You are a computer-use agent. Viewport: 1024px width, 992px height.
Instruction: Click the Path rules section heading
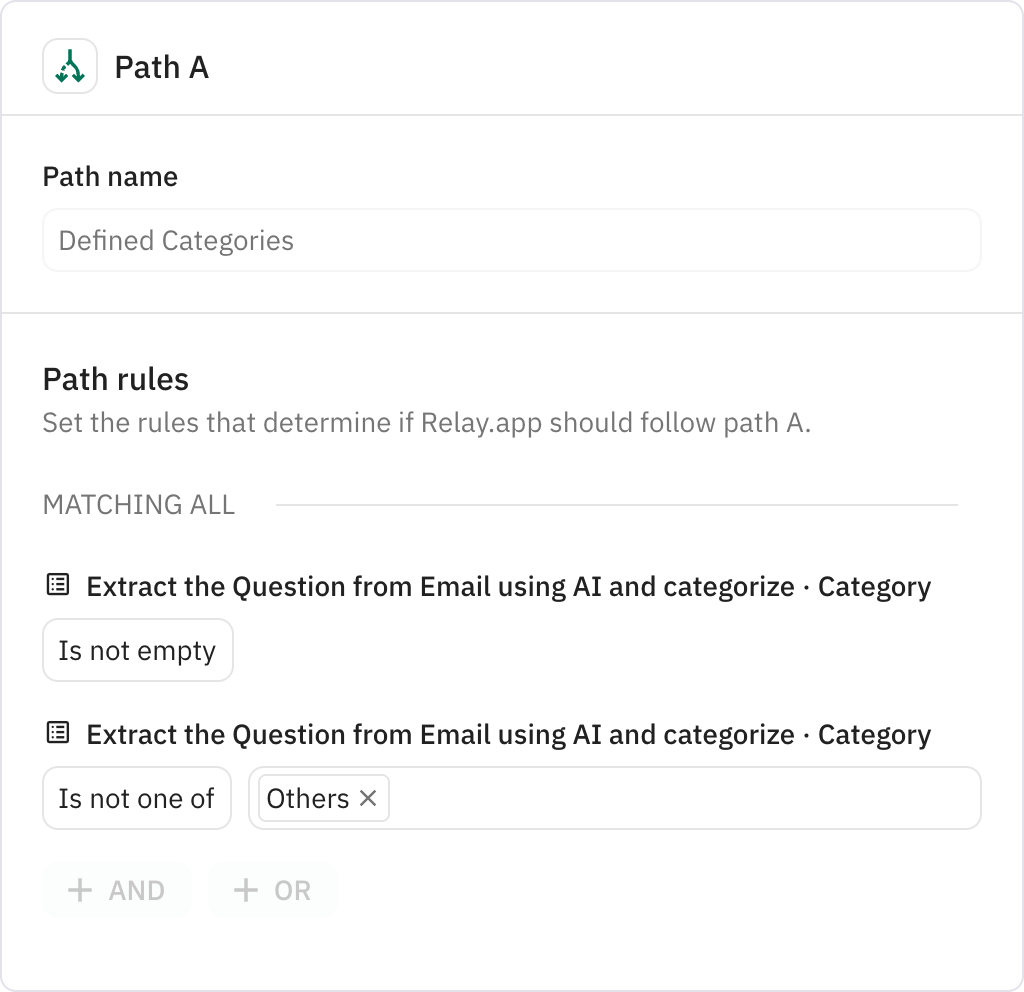[115, 379]
